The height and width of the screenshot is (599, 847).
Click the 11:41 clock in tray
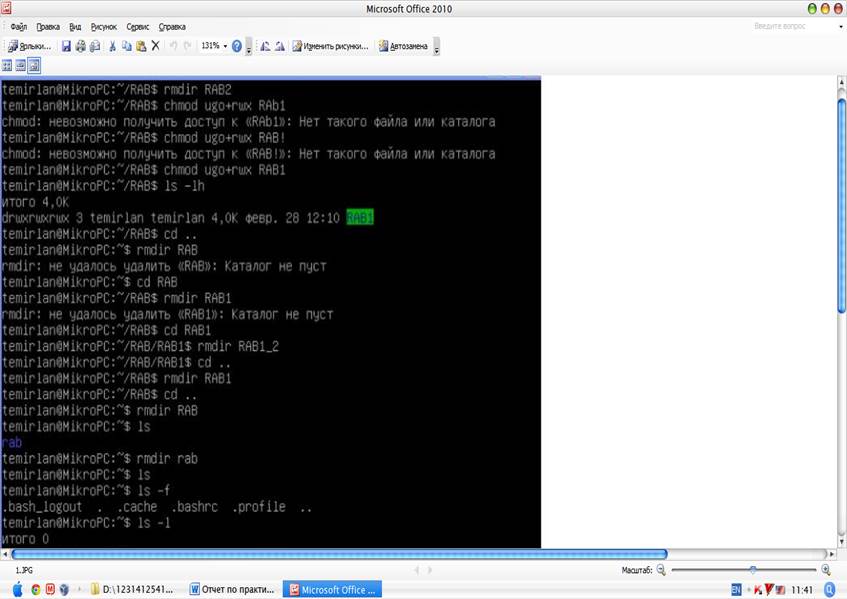(x=802, y=590)
